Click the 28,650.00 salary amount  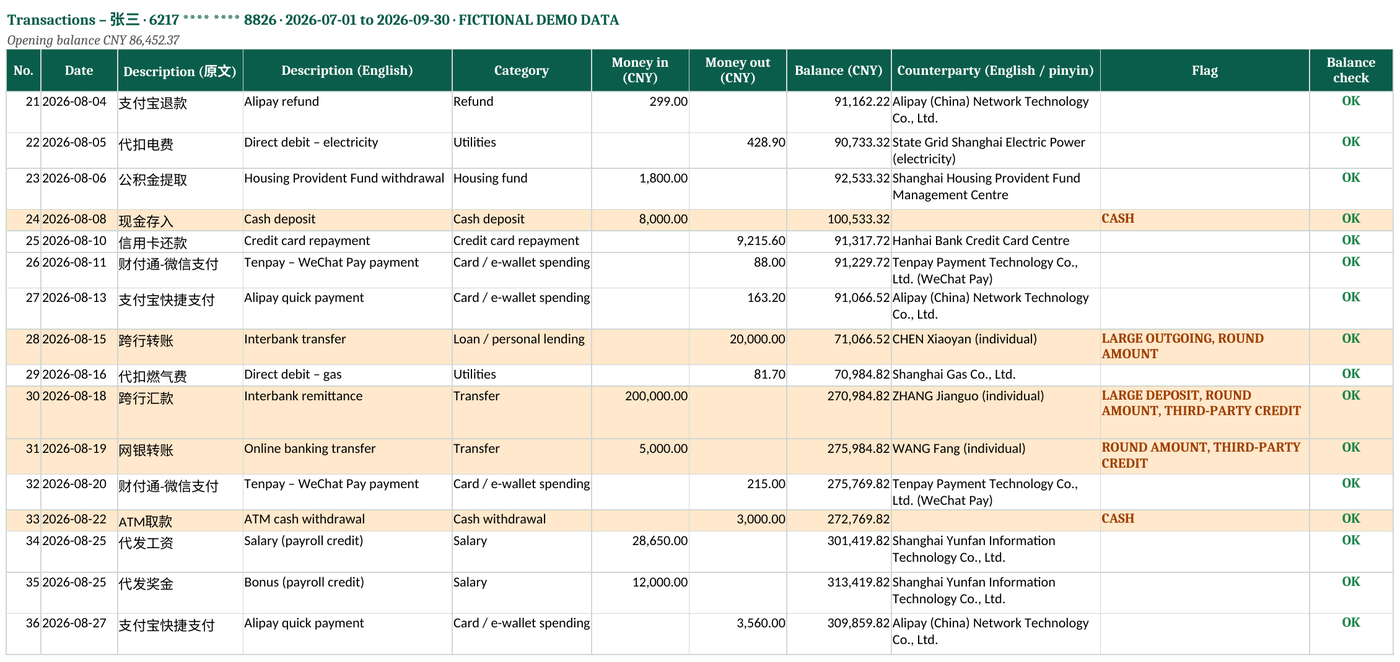[x=640, y=551]
